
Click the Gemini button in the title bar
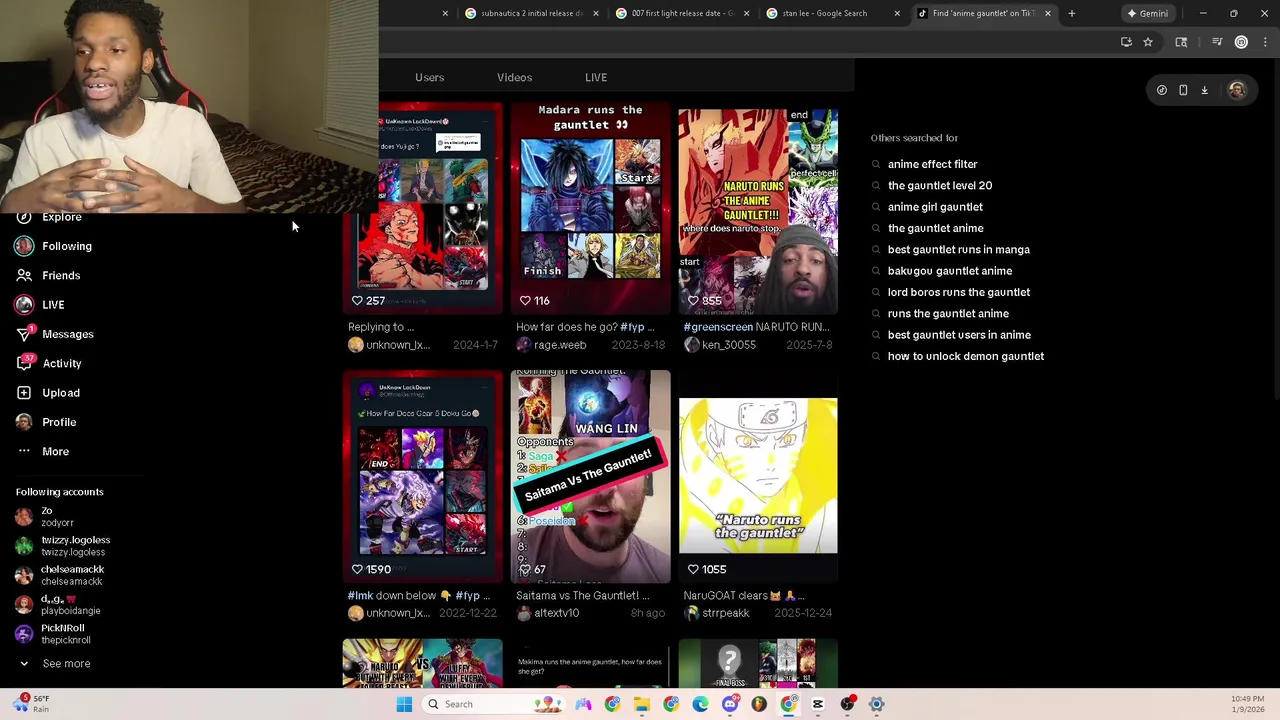pos(1147,14)
